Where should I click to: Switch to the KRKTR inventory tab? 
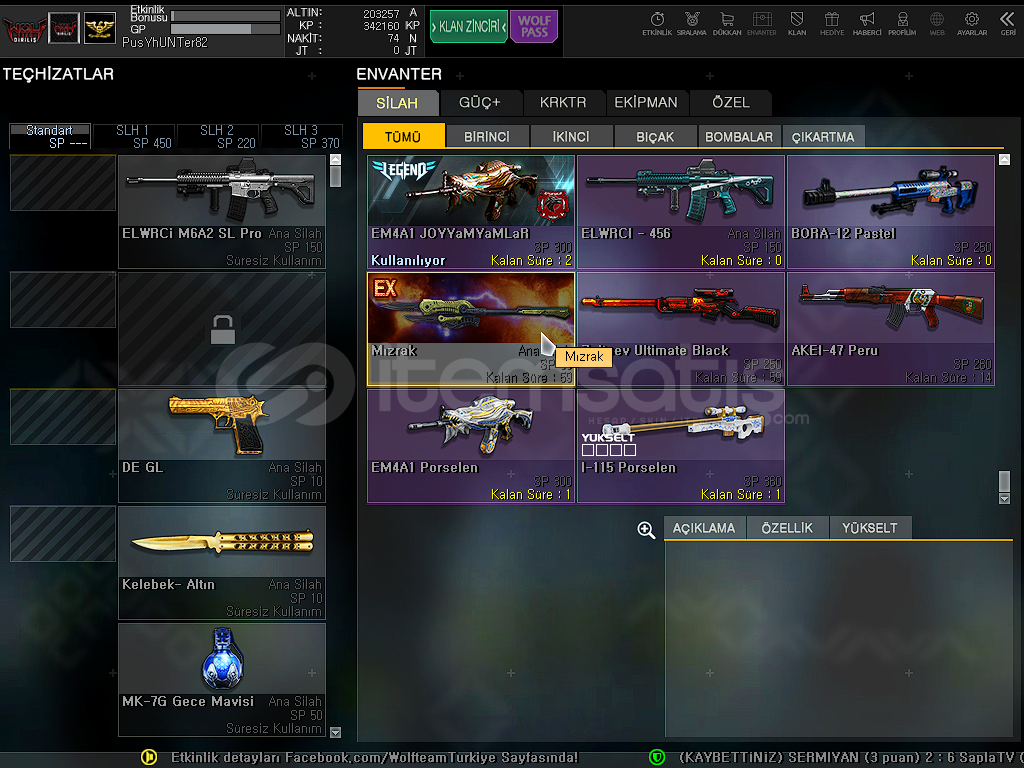[x=563, y=103]
